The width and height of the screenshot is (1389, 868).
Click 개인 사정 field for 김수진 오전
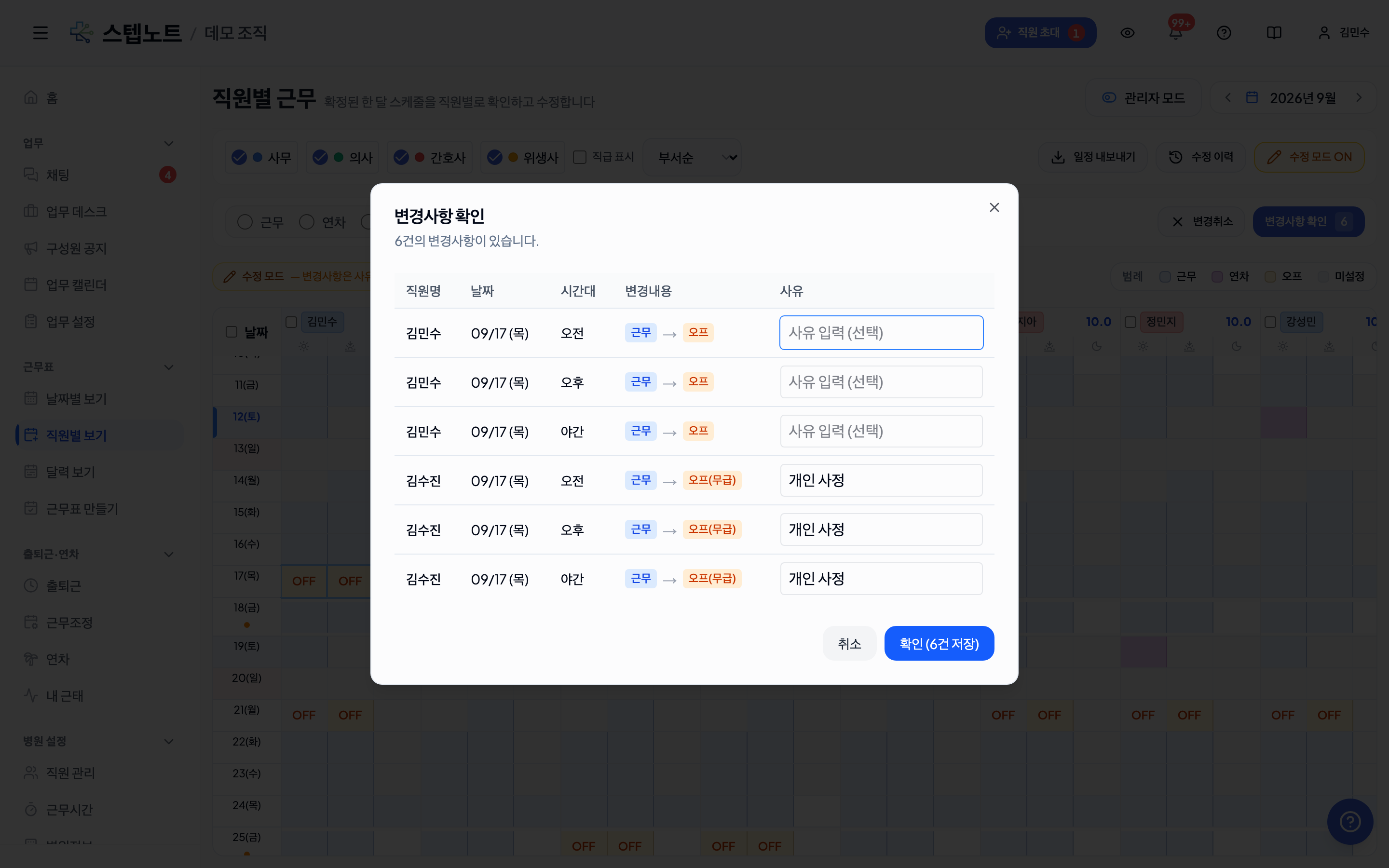[881, 480]
